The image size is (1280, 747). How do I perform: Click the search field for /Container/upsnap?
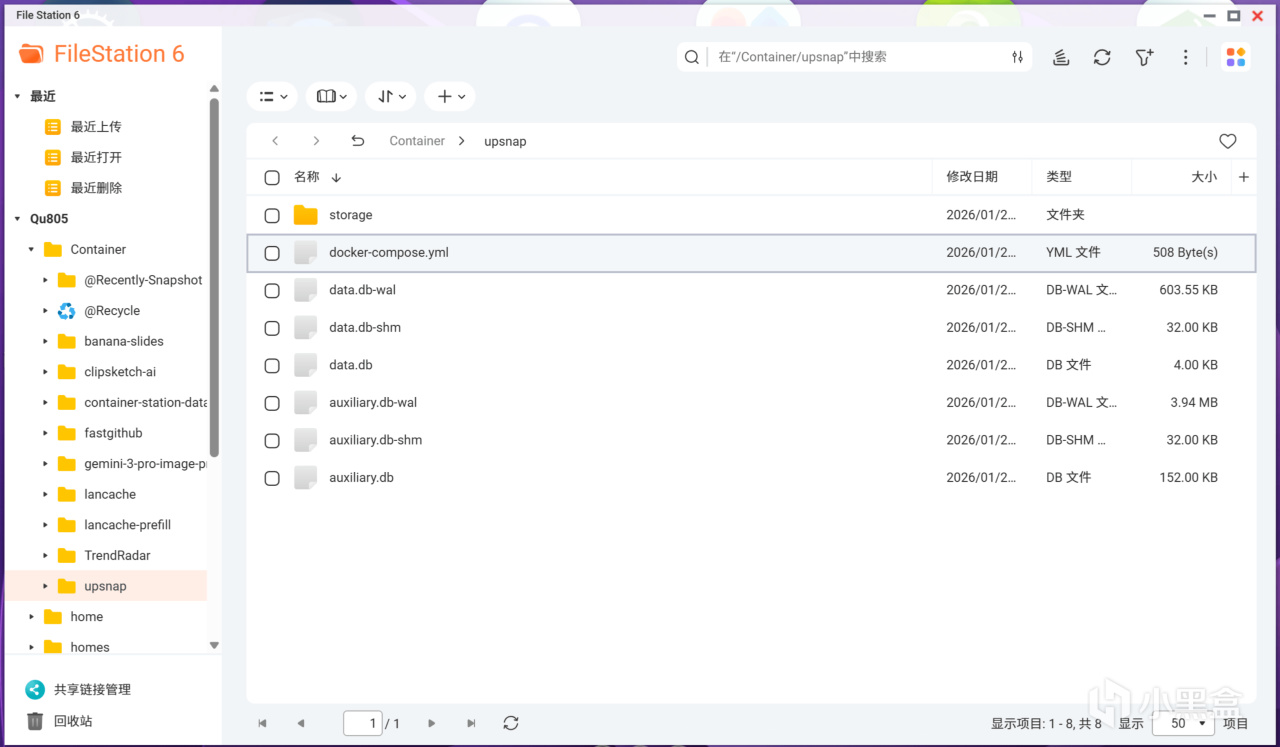tap(856, 57)
